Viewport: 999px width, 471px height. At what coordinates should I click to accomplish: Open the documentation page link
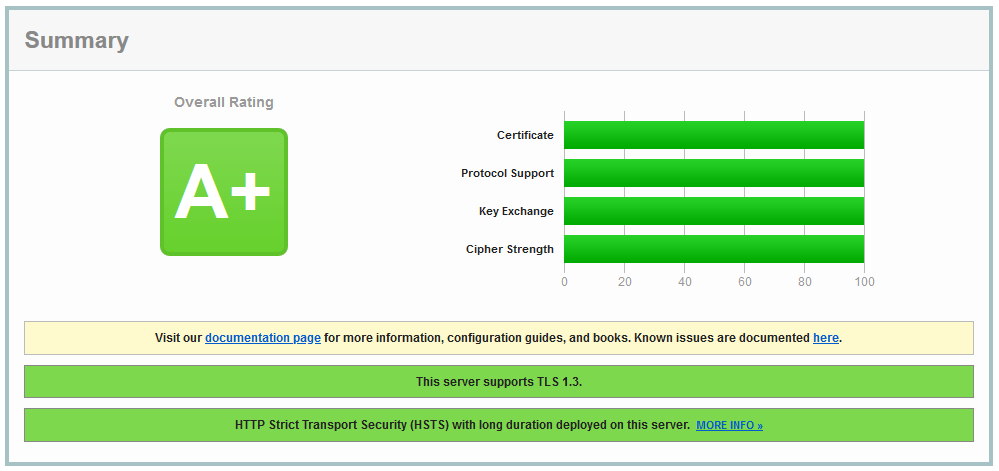point(262,338)
